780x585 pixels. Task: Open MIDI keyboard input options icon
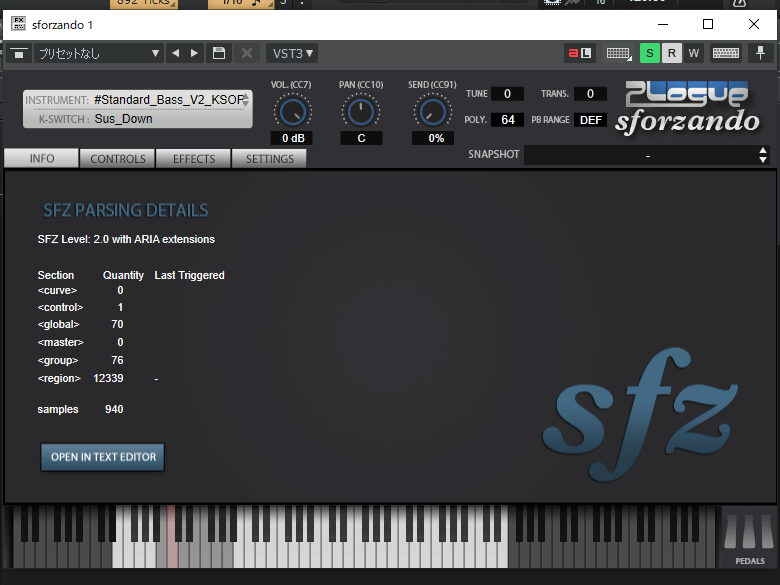(x=619, y=53)
